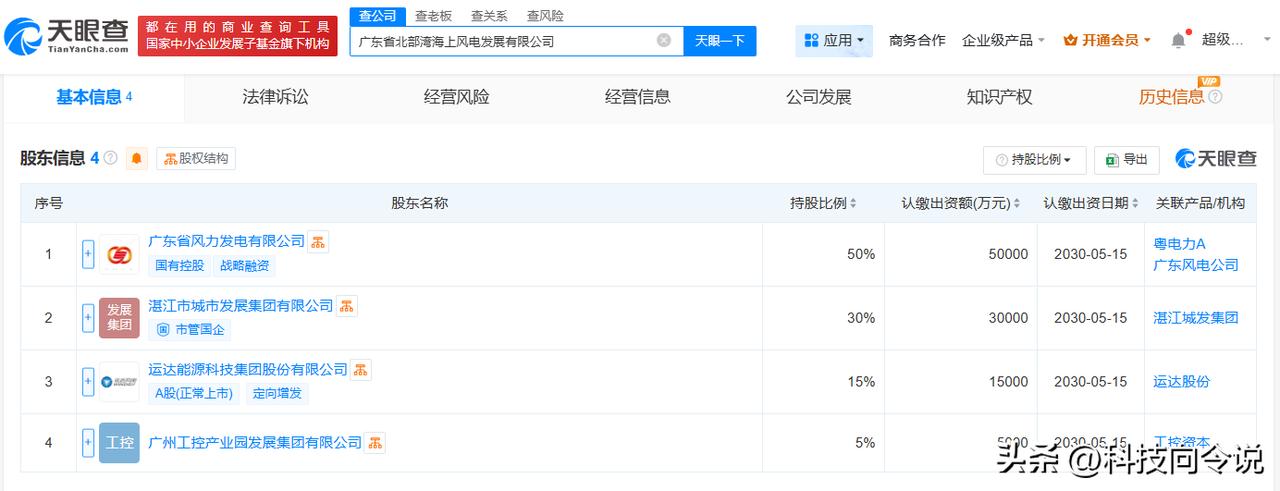
Task: Click the TianYanCha logo at top left
Action: point(66,36)
